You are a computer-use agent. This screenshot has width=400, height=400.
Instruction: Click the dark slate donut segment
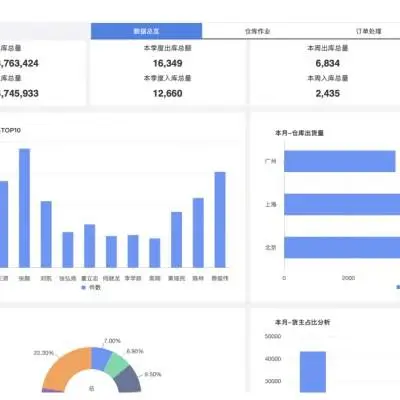[129, 380]
